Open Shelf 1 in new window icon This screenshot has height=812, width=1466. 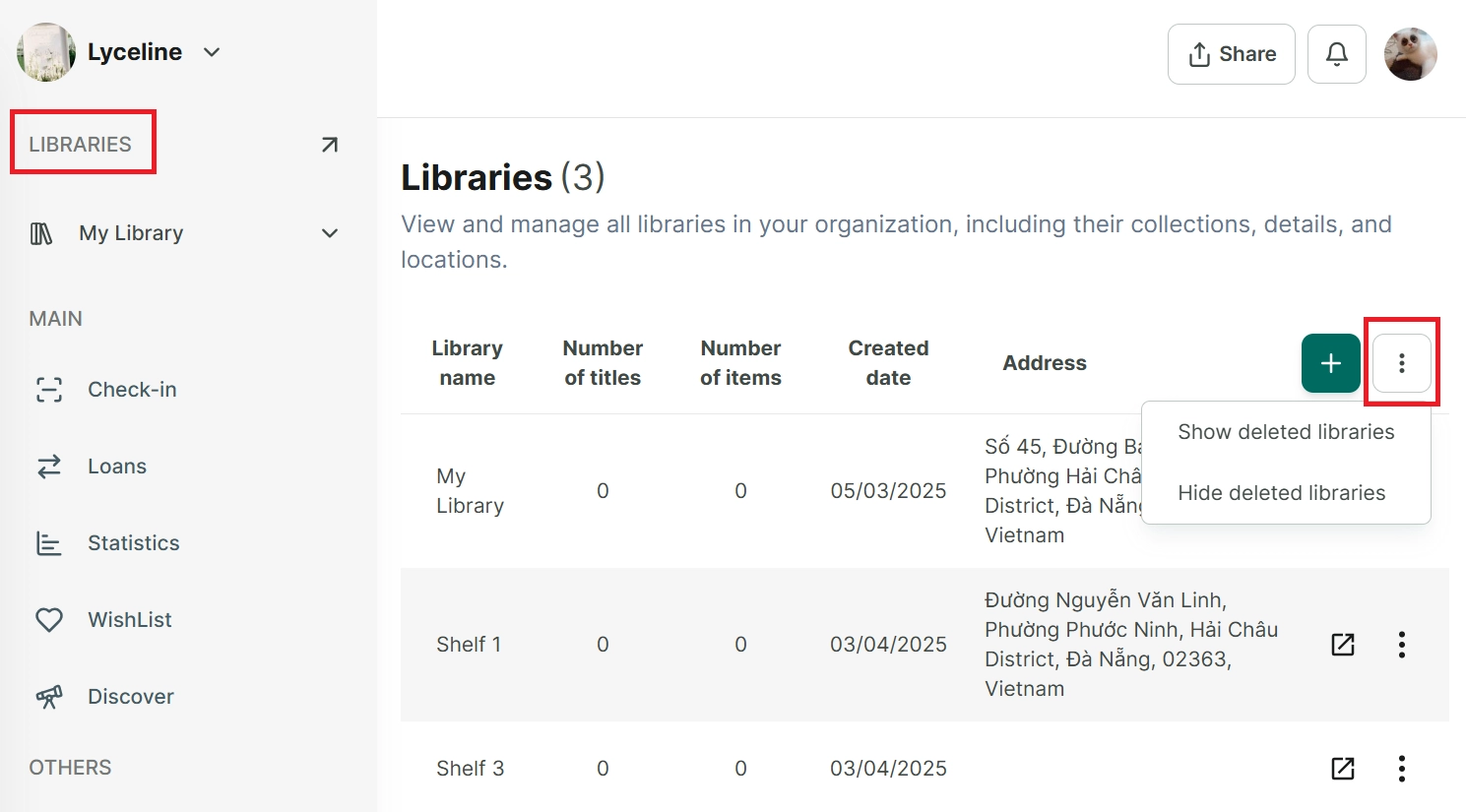1343,645
